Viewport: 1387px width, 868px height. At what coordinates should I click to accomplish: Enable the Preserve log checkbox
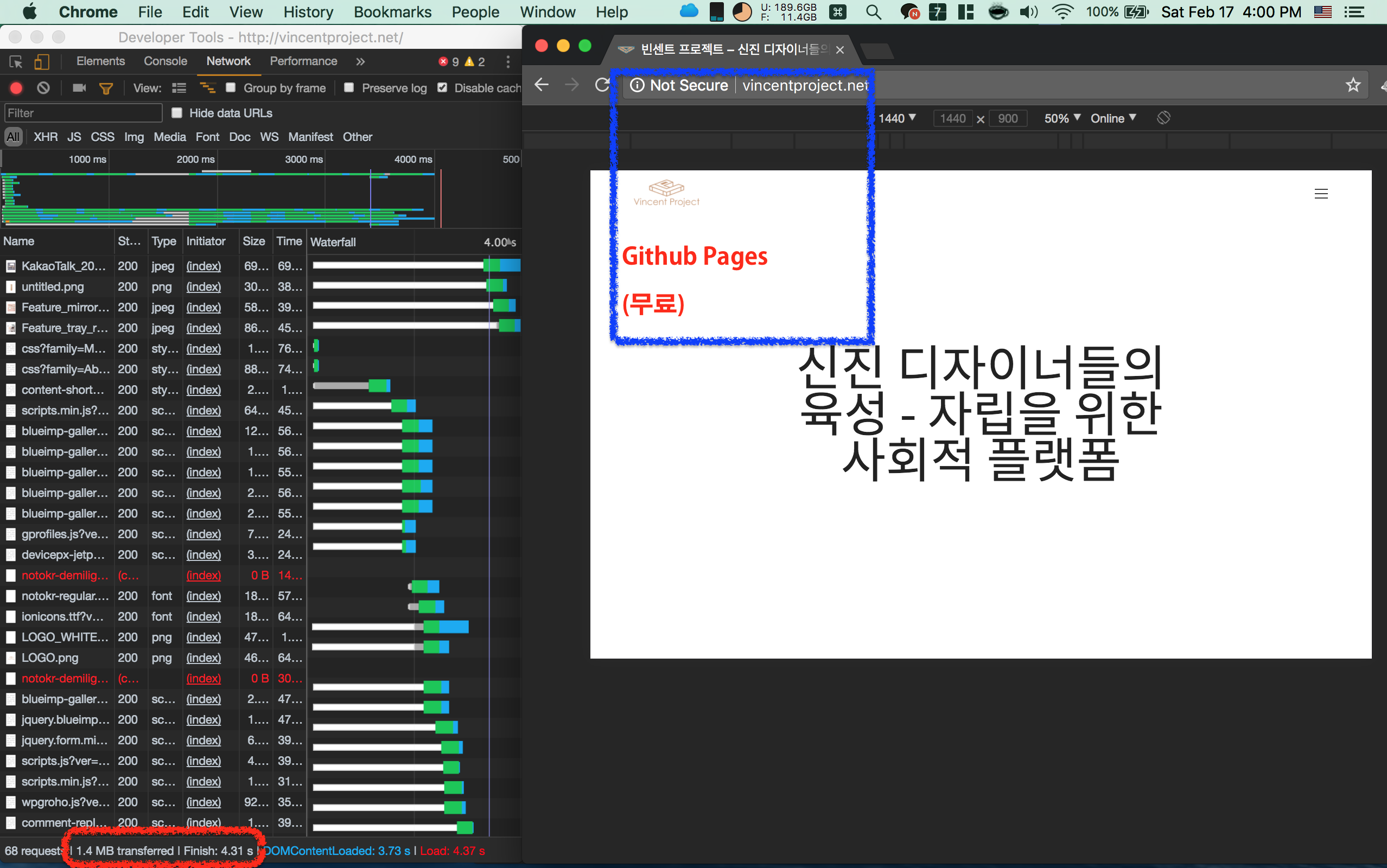(348, 87)
